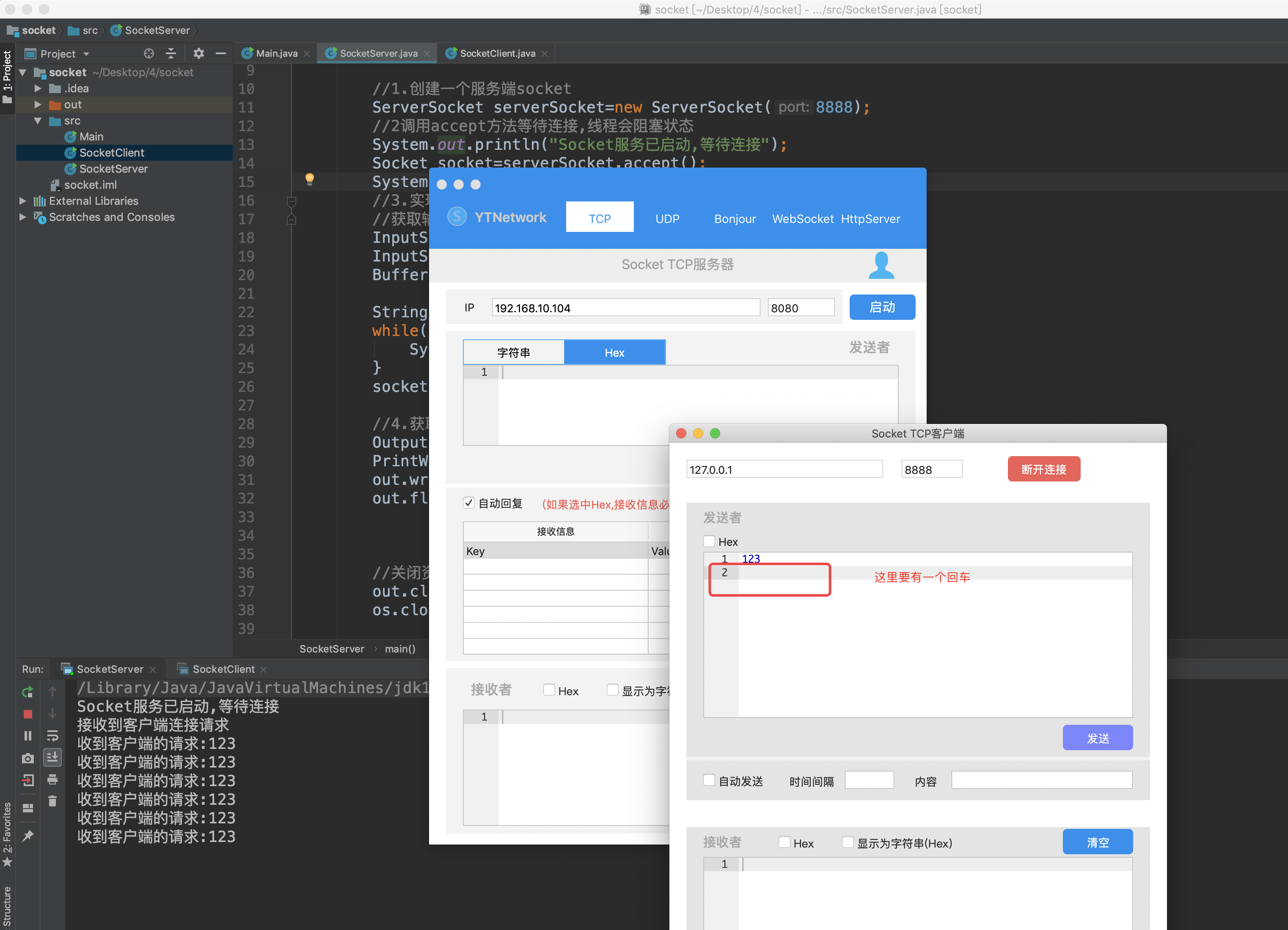Viewport: 1288px width, 930px height.
Task: Select the UDP tab in YTNetwork
Action: pyautogui.click(x=667, y=219)
